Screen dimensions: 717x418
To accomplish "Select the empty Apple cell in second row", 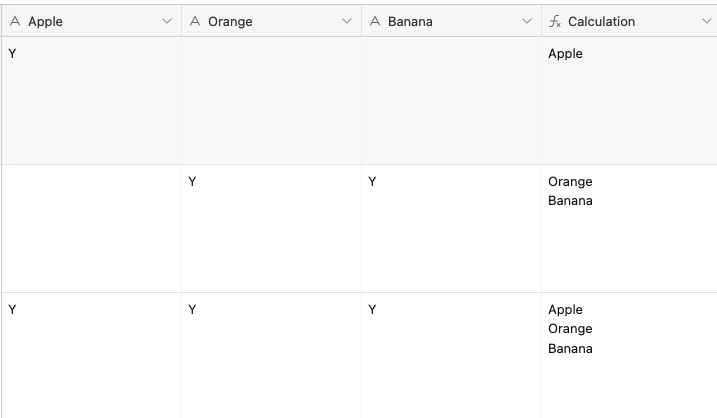I will [91, 229].
